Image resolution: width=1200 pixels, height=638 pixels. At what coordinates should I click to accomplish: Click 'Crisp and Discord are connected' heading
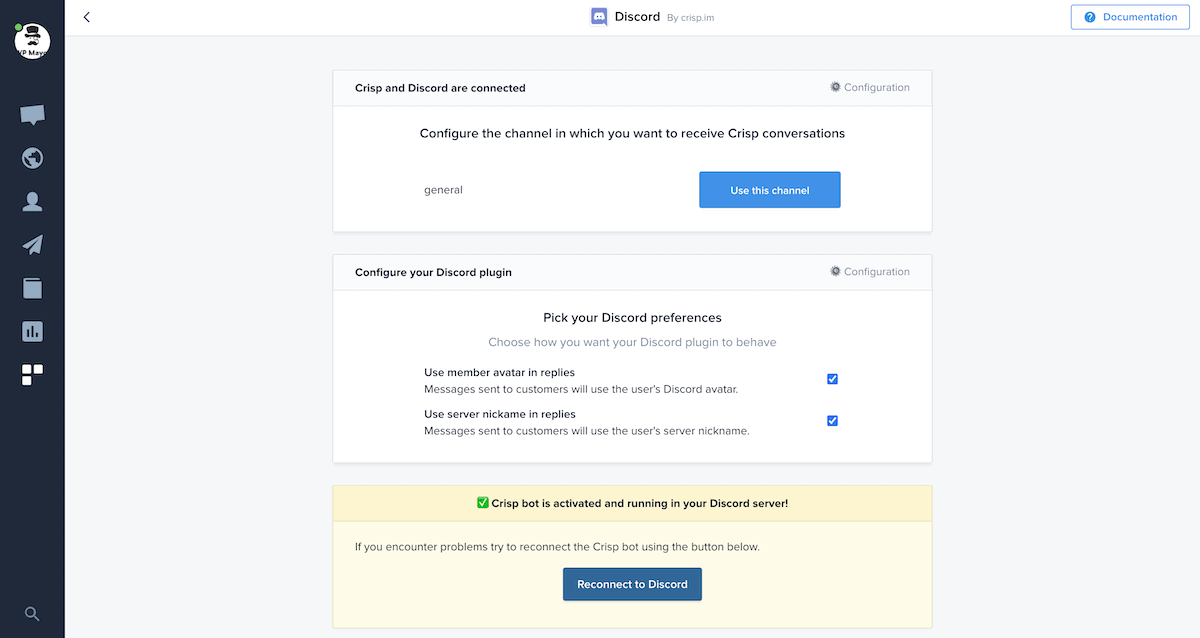pyautogui.click(x=440, y=88)
